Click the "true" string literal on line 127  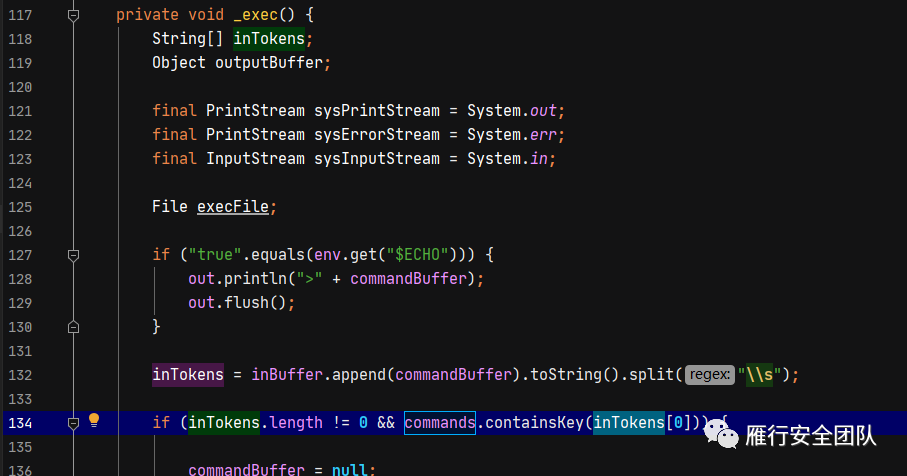tap(215, 254)
